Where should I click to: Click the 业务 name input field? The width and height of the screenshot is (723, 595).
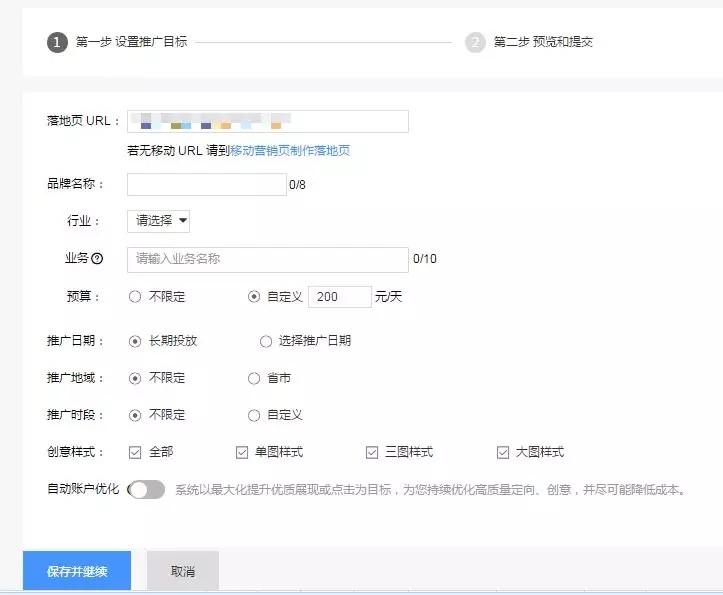(x=268, y=260)
